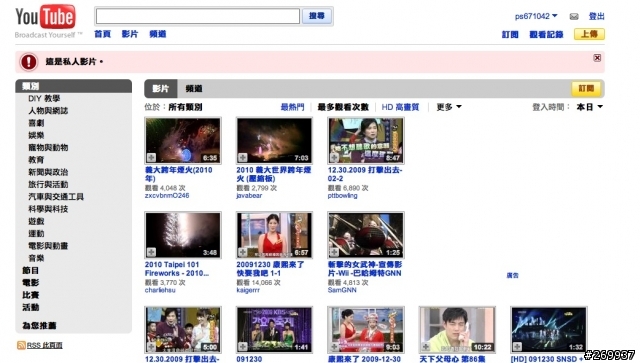
Task: Select 遊戲 category
Action: [x=36, y=221]
